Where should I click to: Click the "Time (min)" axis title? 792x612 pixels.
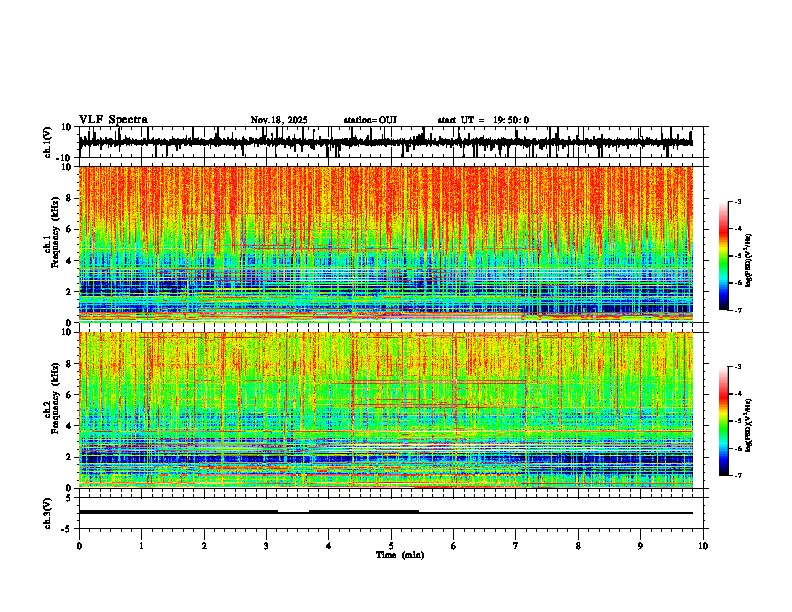point(400,555)
